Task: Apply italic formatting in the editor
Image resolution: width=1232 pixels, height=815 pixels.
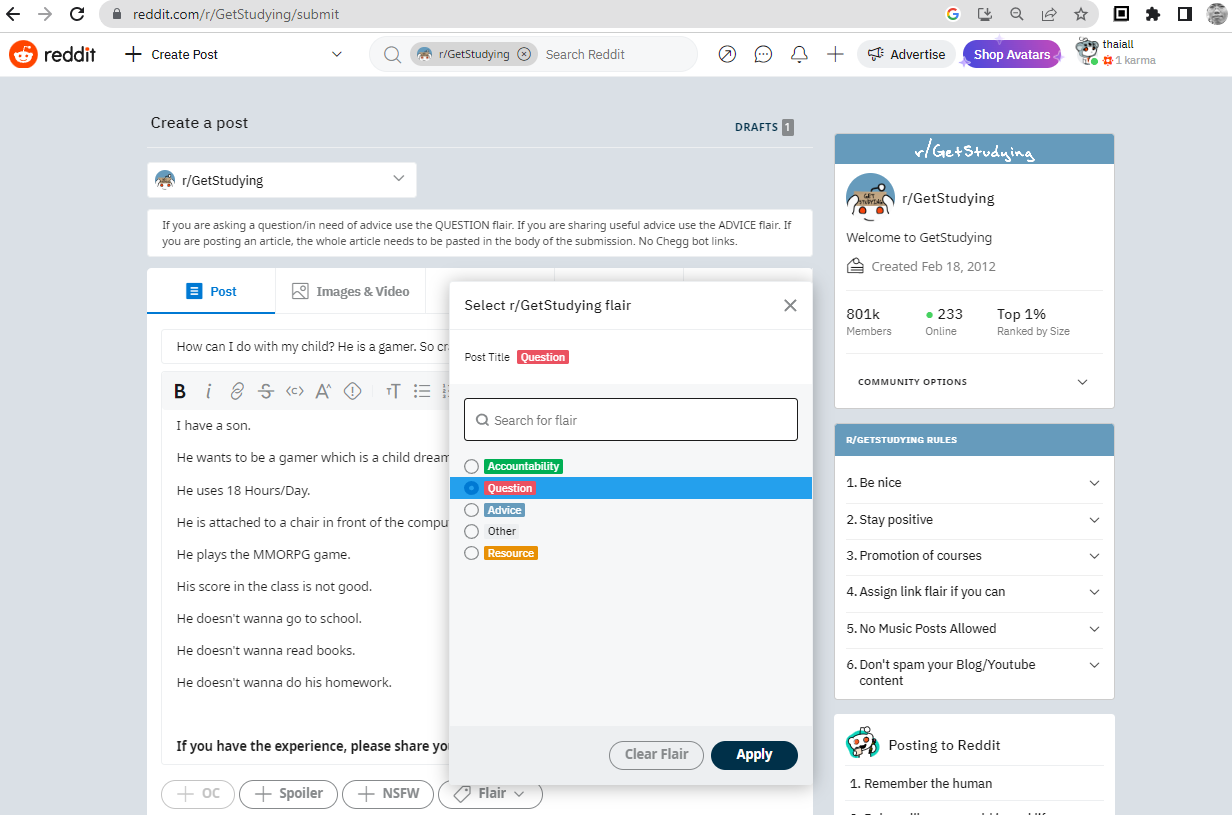Action: pyautogui.click(x=208, y=391)
